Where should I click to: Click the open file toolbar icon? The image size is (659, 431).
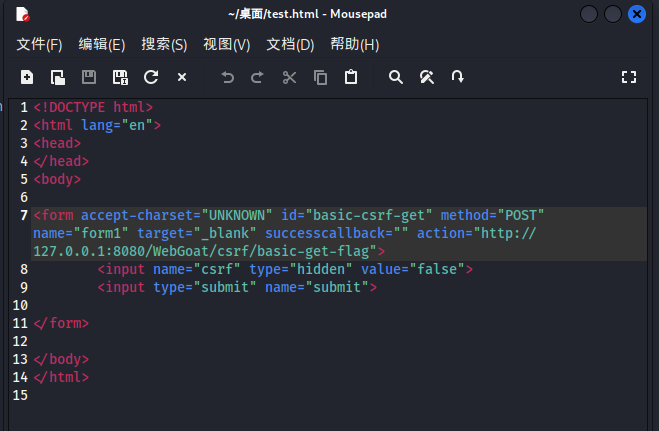pos(58,77)
